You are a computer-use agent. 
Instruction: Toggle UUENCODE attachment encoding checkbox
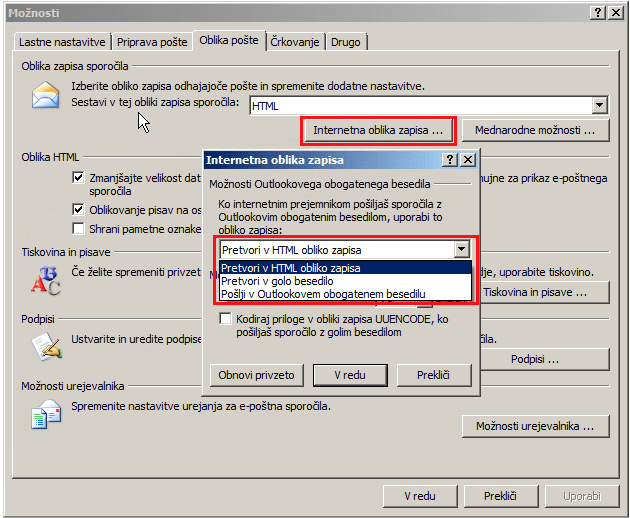coord(226,318)
